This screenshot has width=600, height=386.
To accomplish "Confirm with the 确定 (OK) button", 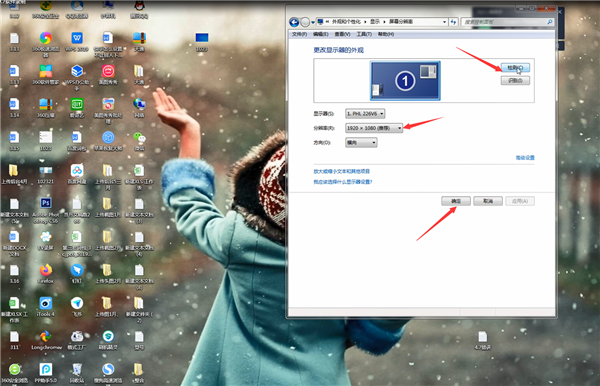I will 456,201.
